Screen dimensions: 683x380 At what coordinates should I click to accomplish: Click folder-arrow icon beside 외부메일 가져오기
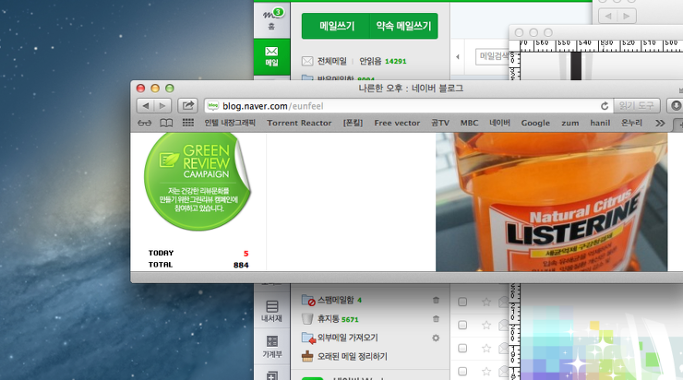[x=308, y=338]
